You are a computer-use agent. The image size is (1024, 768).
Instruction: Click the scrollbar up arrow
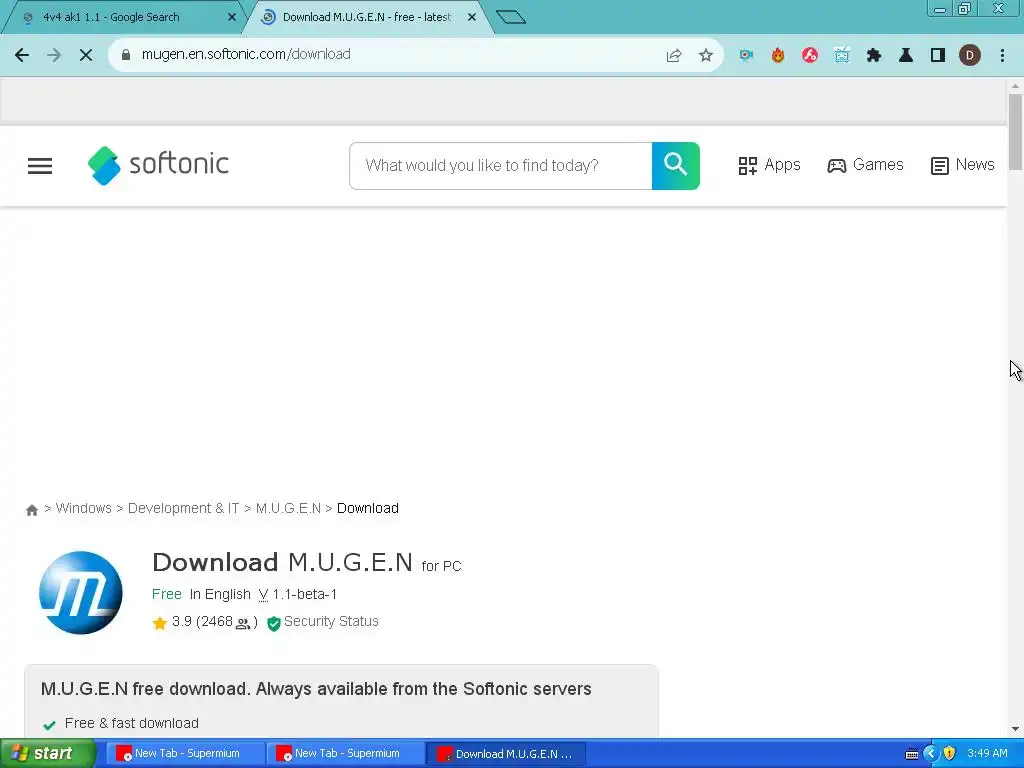point(1015,86)
